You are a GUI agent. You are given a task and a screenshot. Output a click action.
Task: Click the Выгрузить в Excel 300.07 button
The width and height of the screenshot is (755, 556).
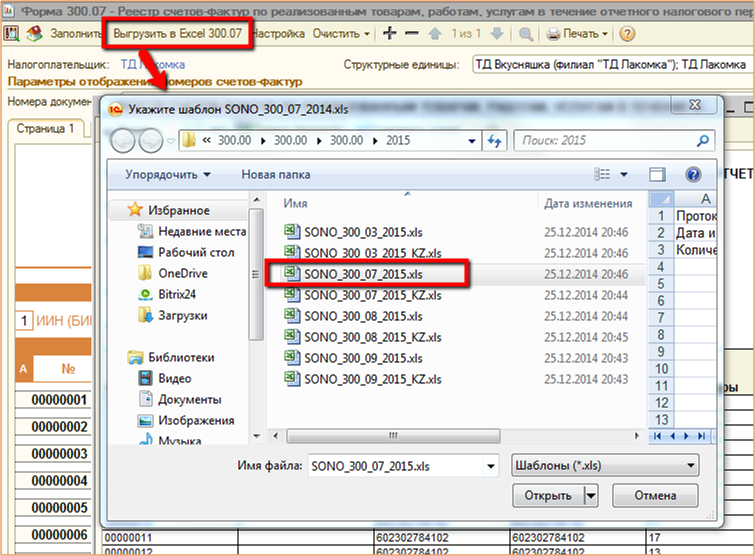pos(176,33)
